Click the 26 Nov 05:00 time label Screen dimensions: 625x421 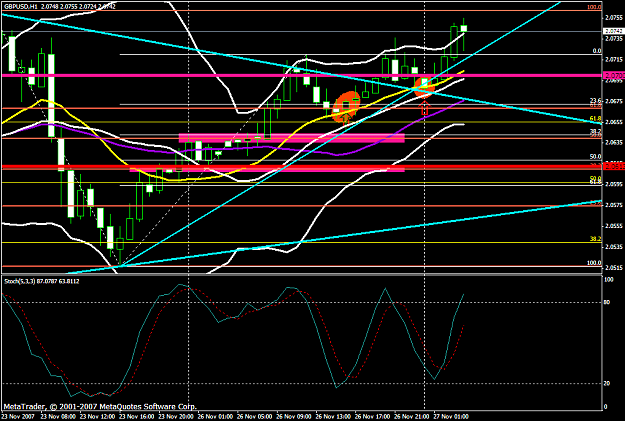pos(254,417)
